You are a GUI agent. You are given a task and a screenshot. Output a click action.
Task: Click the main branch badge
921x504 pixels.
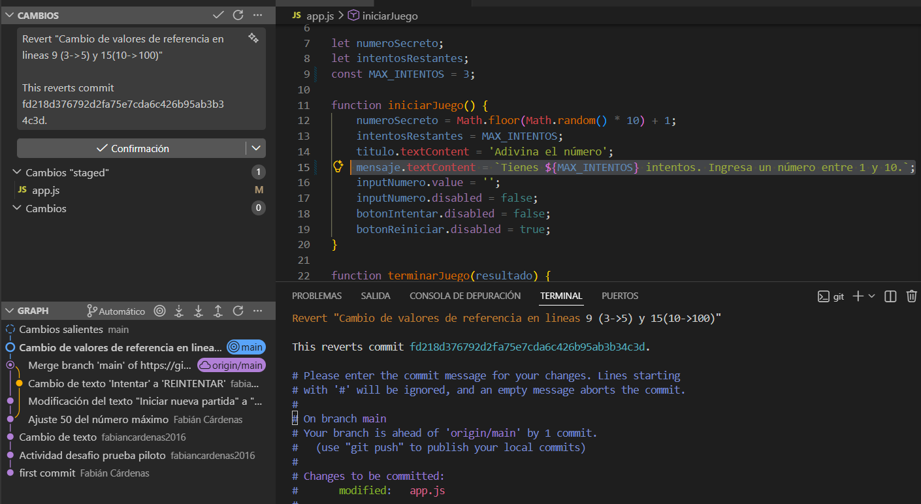click(246, 347)
